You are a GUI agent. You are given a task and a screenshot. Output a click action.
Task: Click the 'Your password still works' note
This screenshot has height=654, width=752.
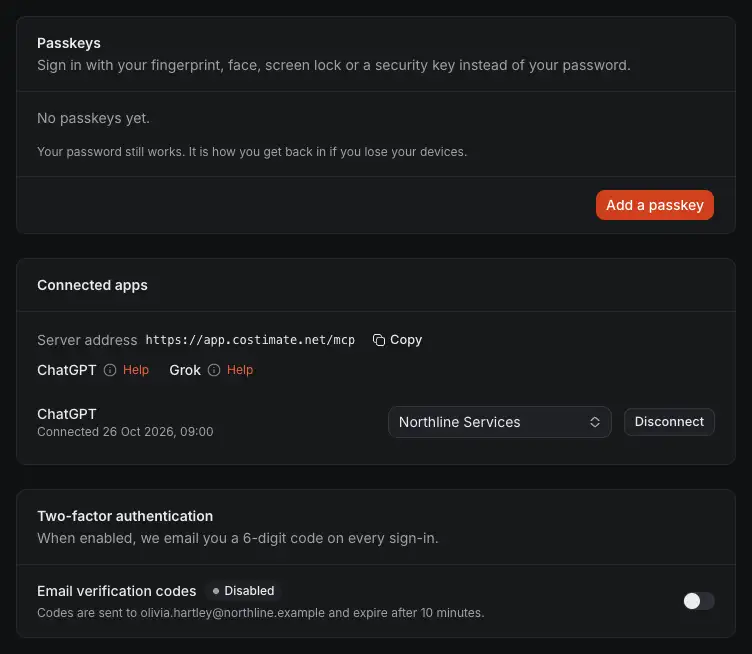tap(252, 152)
